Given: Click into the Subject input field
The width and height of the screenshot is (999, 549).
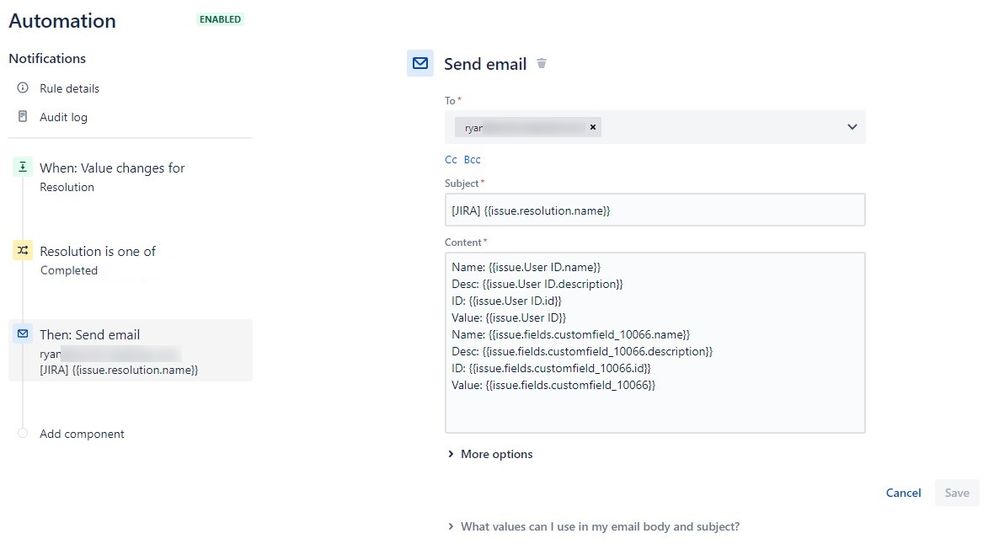Looking at the screenshot, I should pos(655,210).
